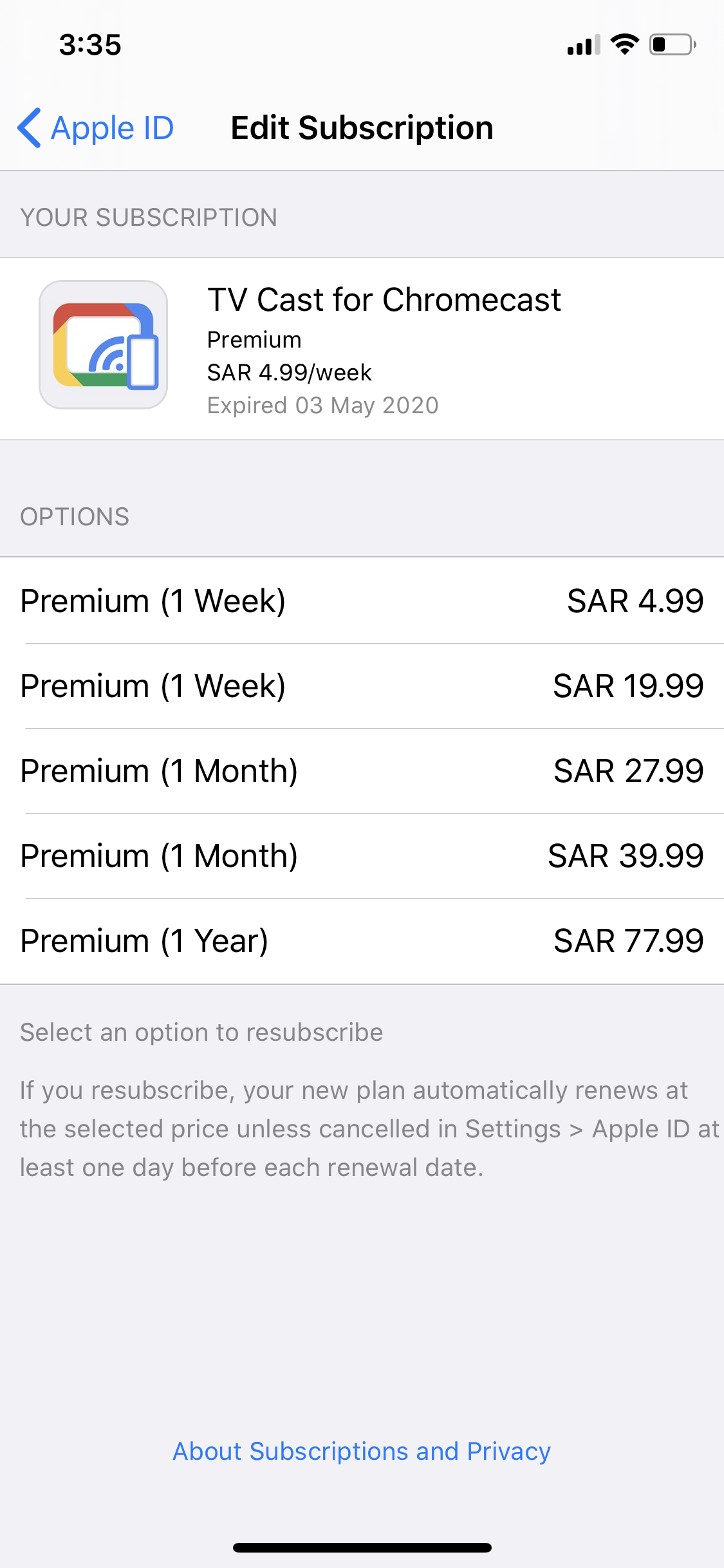724x1568 pixels.
Task: Tap the Edit Subscription page title
Action: (x=362, y=127)
